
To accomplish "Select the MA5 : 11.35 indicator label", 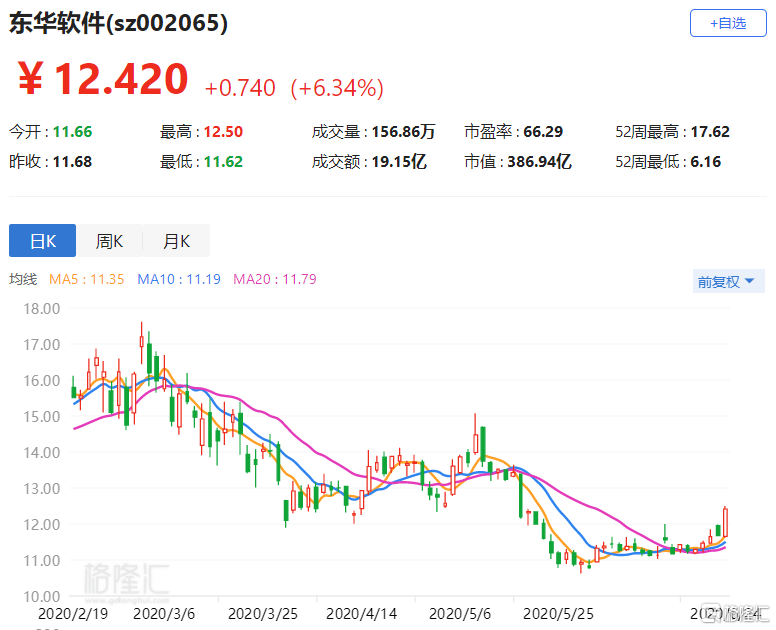I will coord(87,279).
